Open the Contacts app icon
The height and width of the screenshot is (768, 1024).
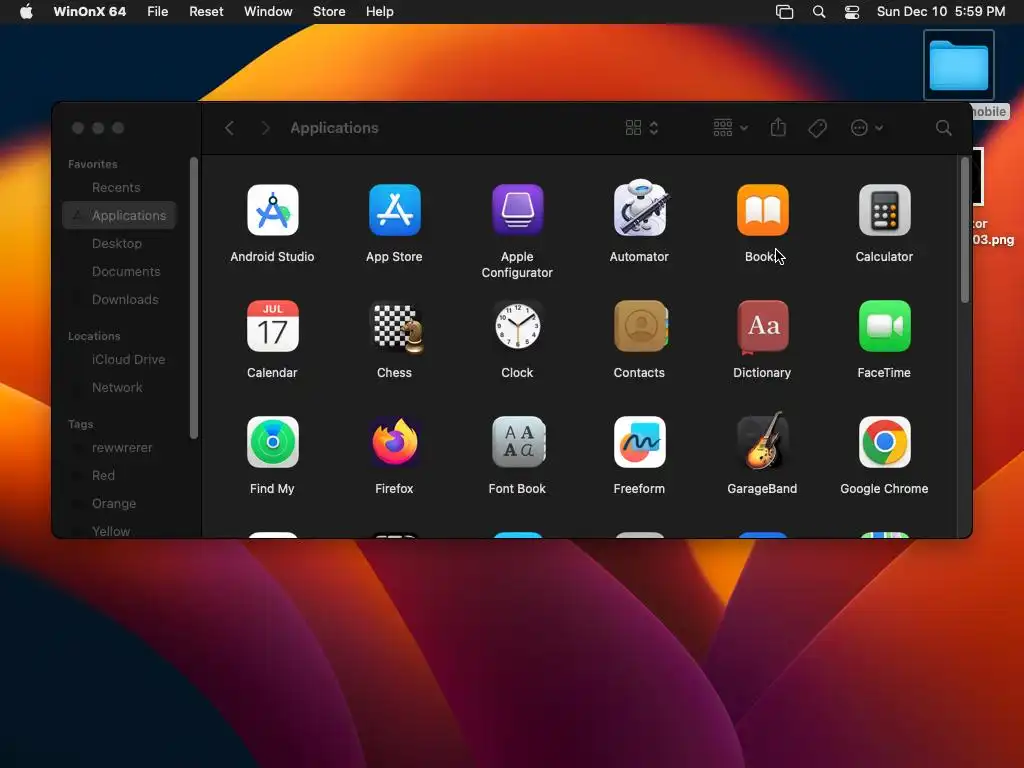coord(640,326)
